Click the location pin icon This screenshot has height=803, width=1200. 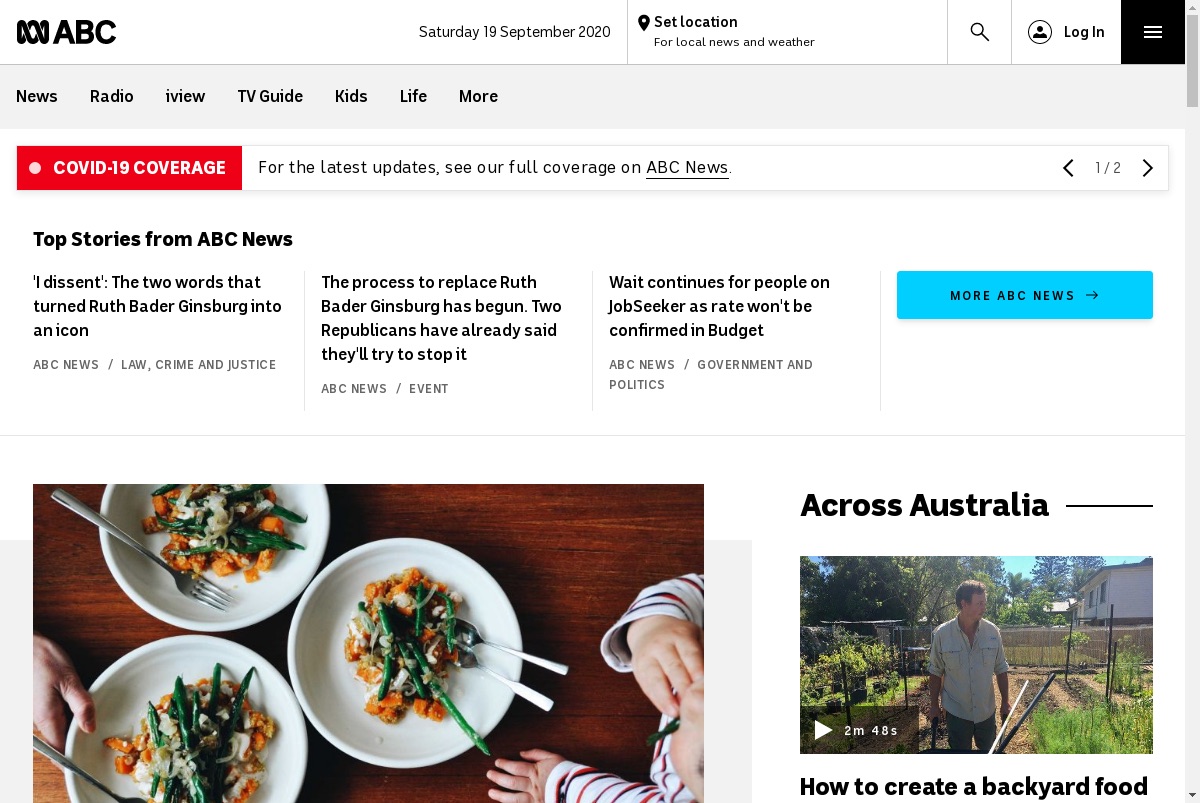pyautogui.click(x=644, y=23)
